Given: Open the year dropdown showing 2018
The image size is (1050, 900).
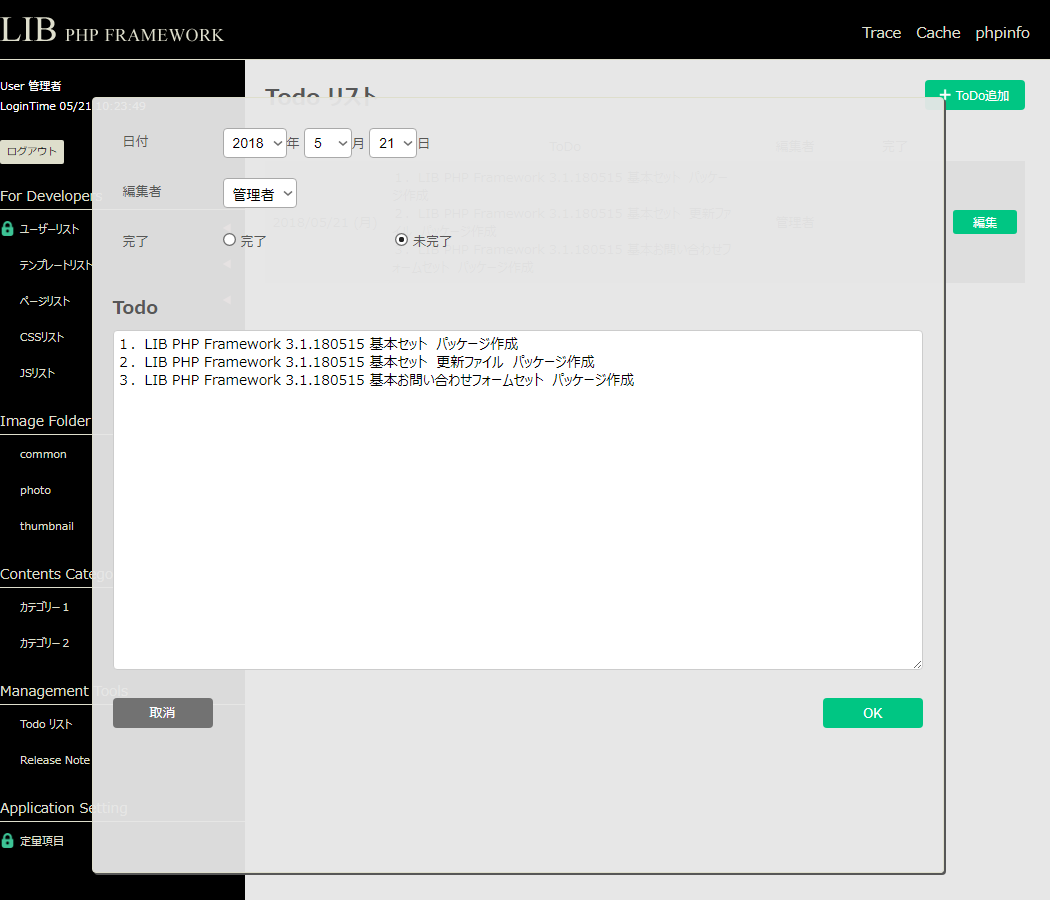Looking at the screenshot, I should pos(254,143).
